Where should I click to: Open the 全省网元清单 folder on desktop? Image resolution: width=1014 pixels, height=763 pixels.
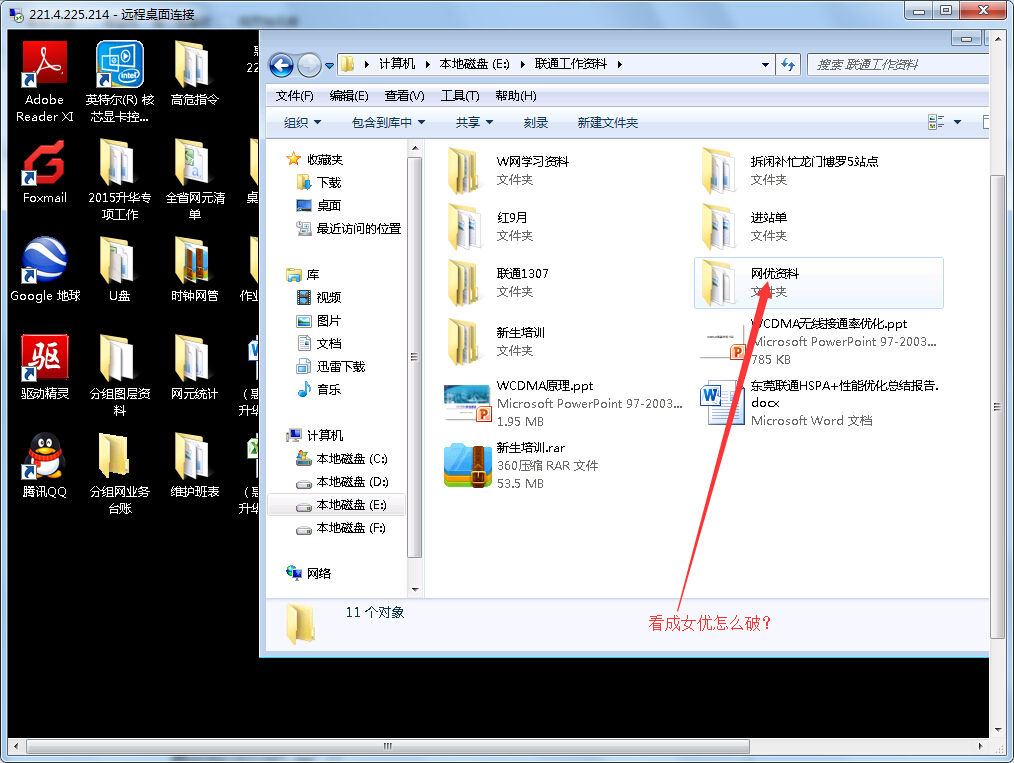click(x=194, y=180)
